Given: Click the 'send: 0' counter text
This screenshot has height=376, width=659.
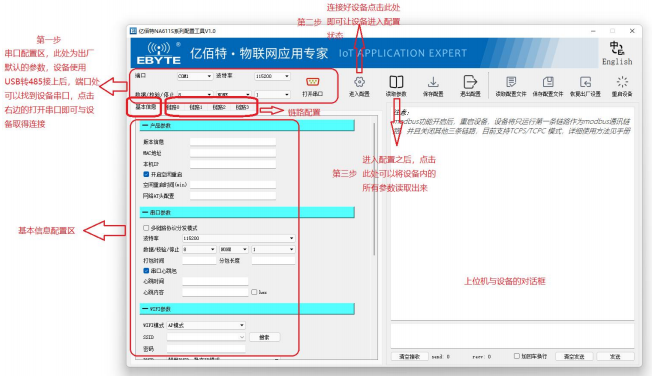Looking at the screenshot, I should coord(440,357).
